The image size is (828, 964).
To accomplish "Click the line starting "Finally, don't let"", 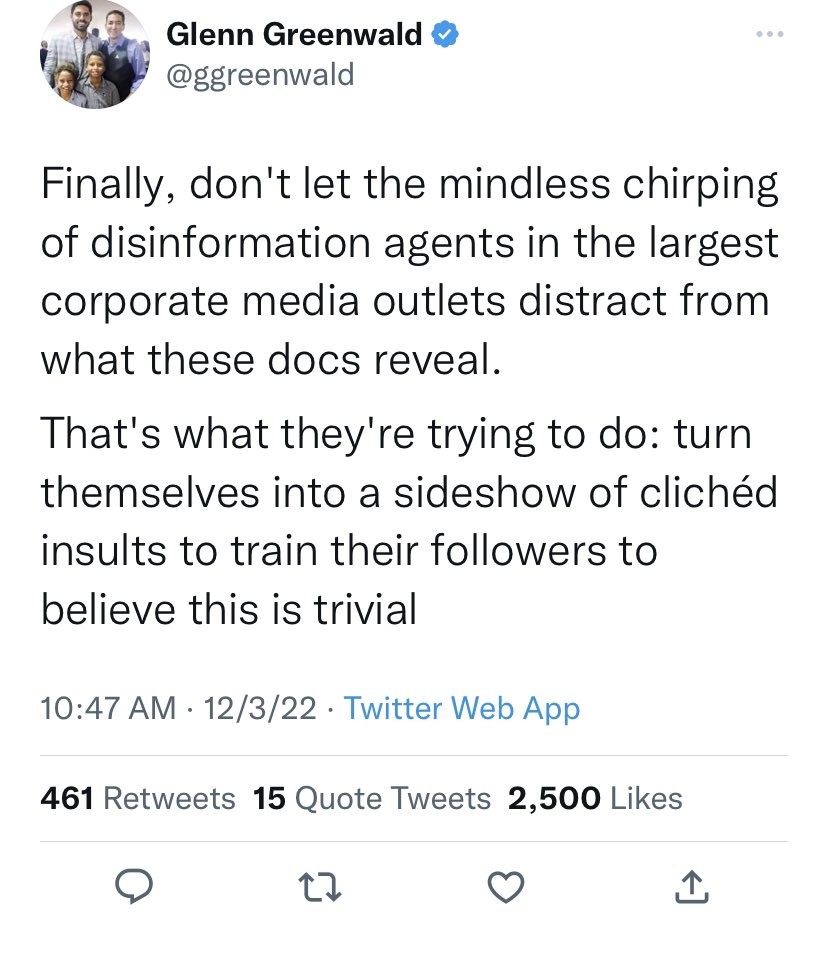I will [x=409, y=185].
